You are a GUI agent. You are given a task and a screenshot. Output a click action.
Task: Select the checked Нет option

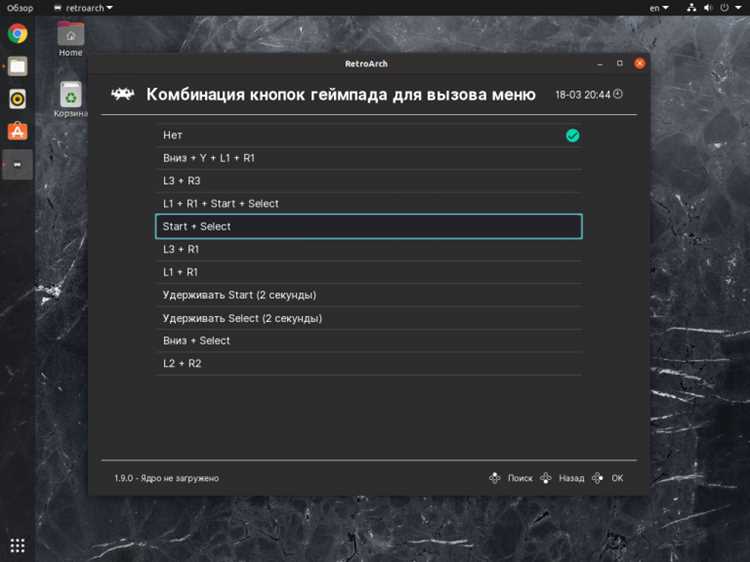369,135
